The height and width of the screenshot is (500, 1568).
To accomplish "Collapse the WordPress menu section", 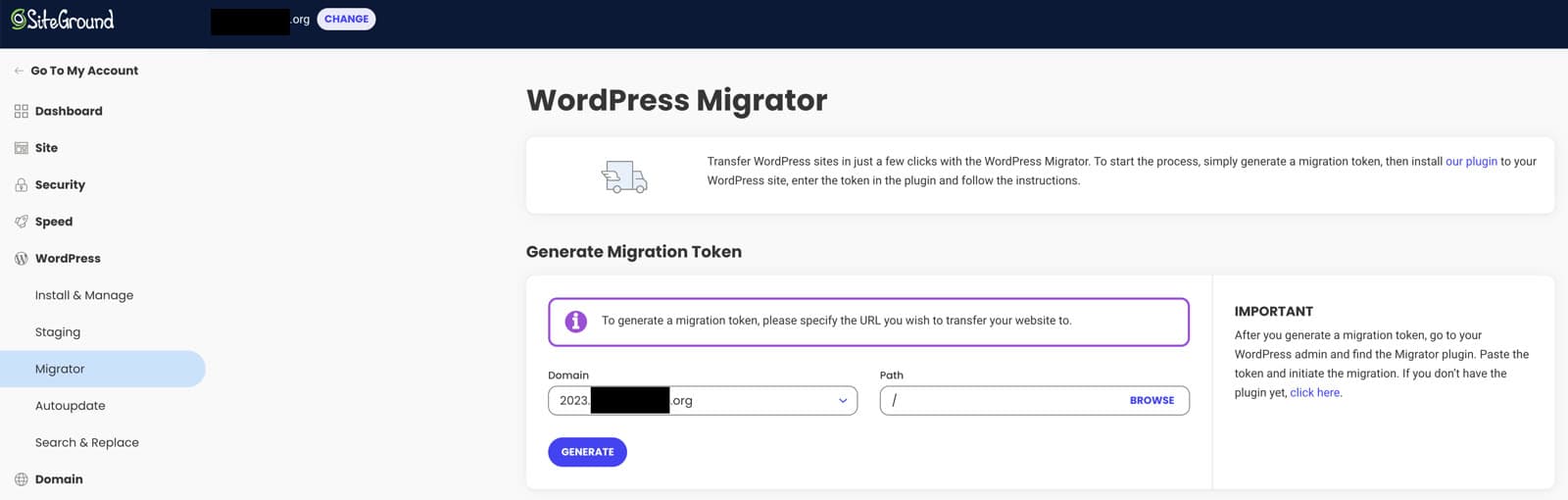I will [68, 259].
